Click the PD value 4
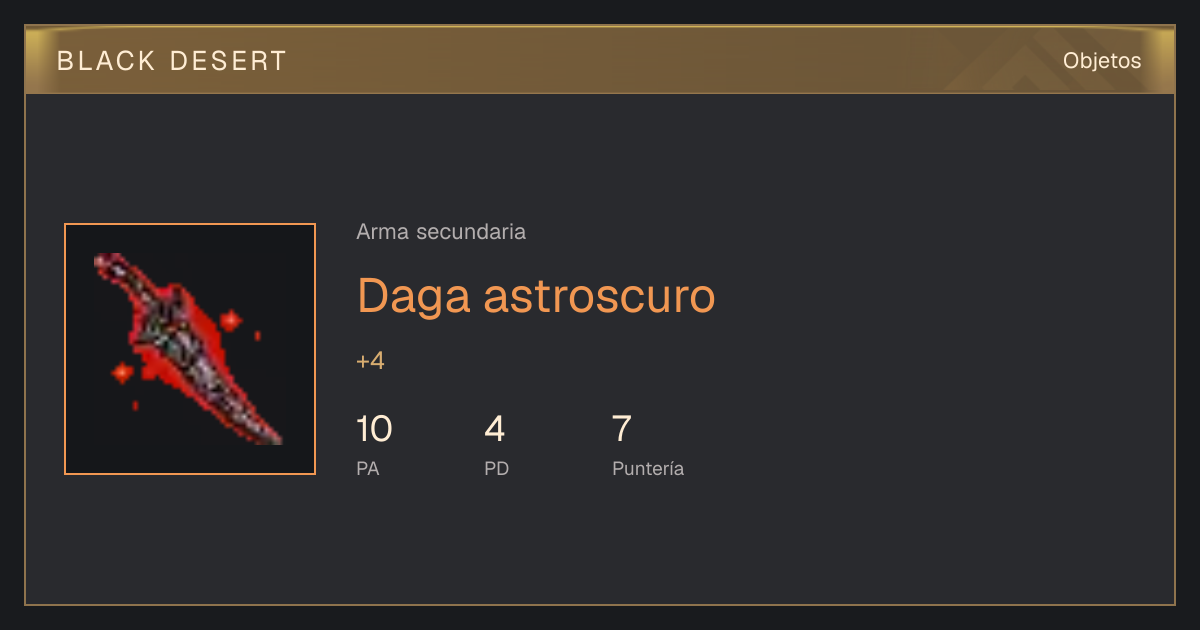1200x630 pixels. pyautogui.click(x=495, y=429)
